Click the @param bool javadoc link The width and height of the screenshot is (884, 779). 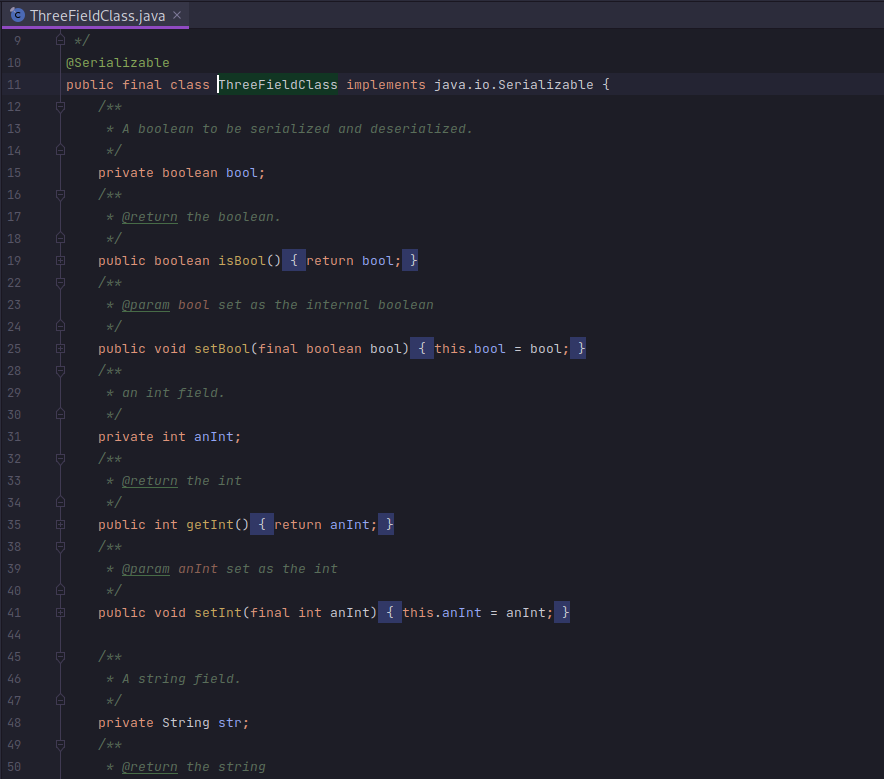146,304
